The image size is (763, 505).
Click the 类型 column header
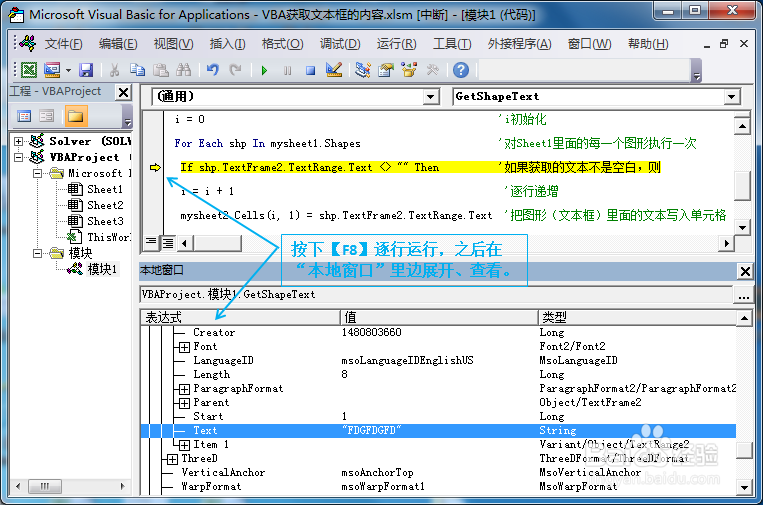(x=637, y=318)
